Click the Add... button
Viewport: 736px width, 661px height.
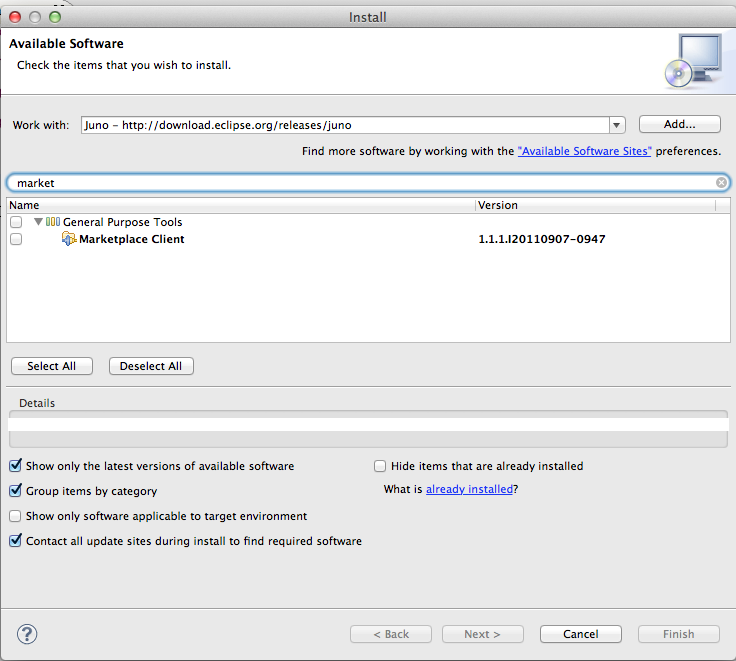point(679,124)
